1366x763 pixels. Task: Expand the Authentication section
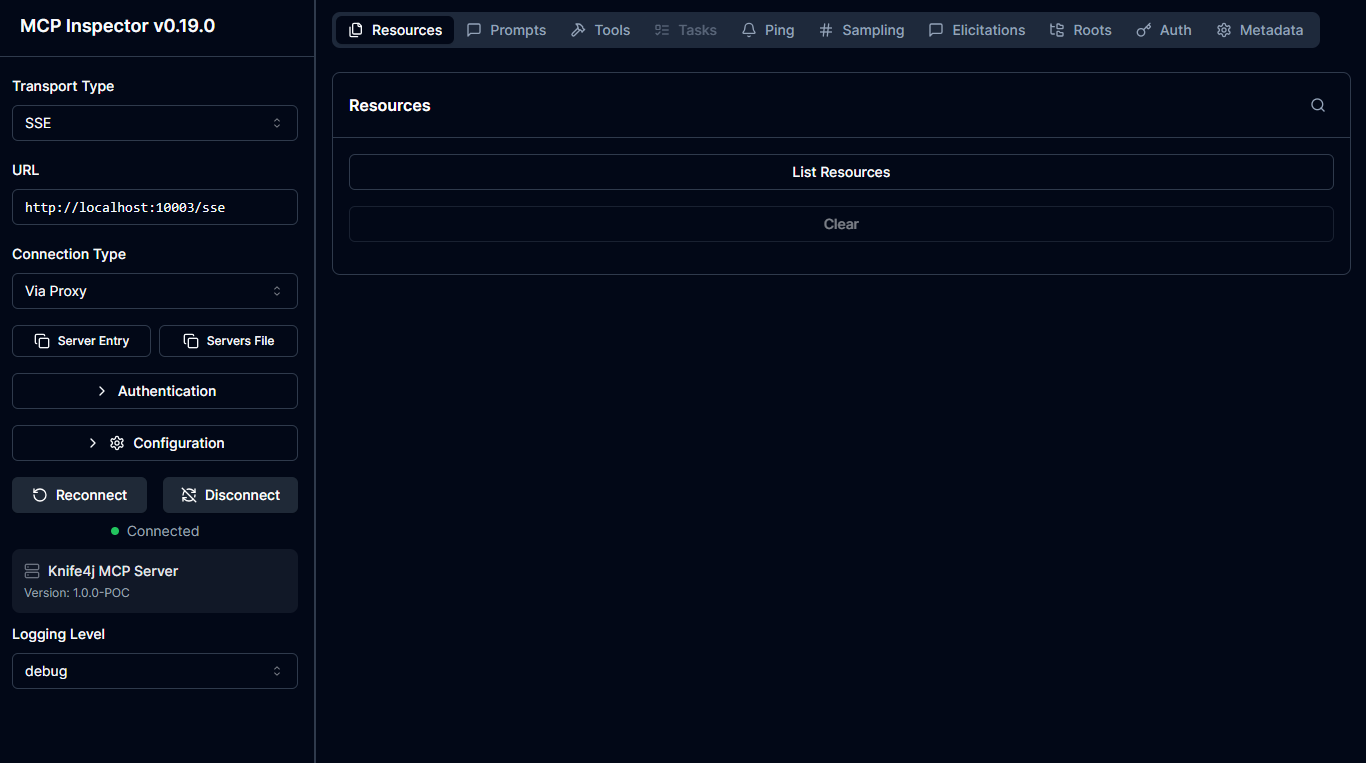tap(155, 391)
